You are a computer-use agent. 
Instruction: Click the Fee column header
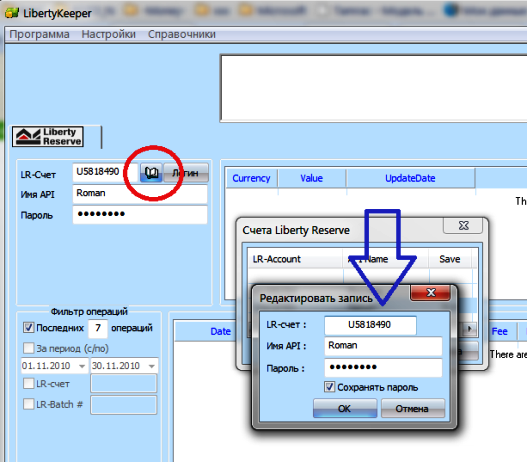pyautogui.click(x=499, y=331)
